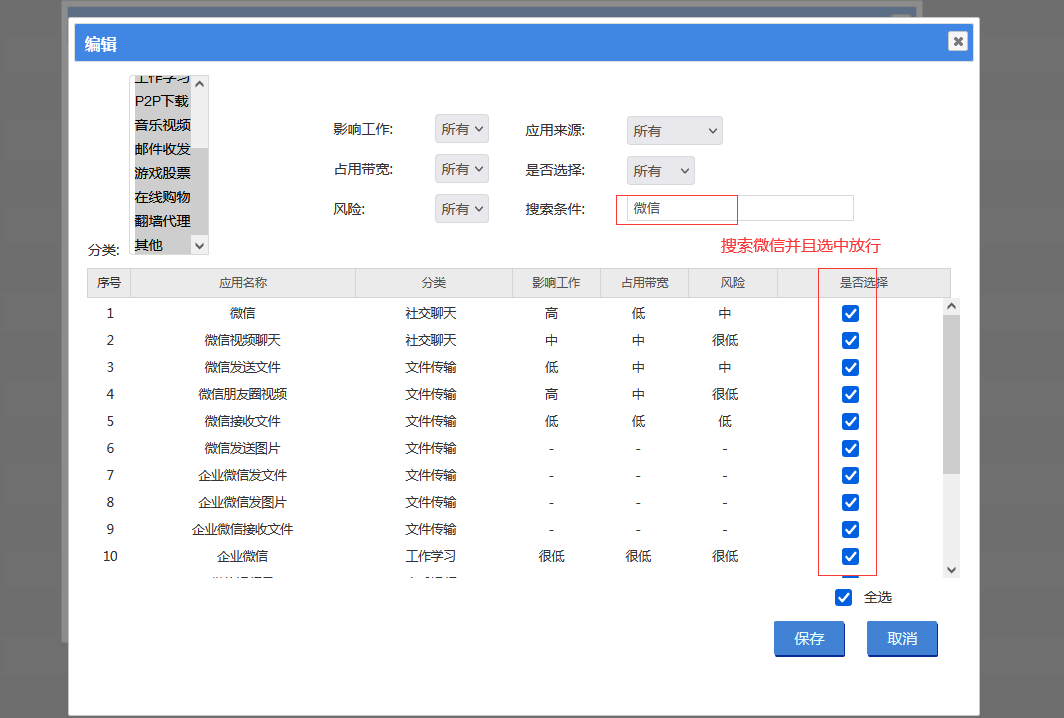The width and height of the screenshot is (1064, 718).
Task: Select 游戏股票 in category list
Action: [x=161, y=173]
